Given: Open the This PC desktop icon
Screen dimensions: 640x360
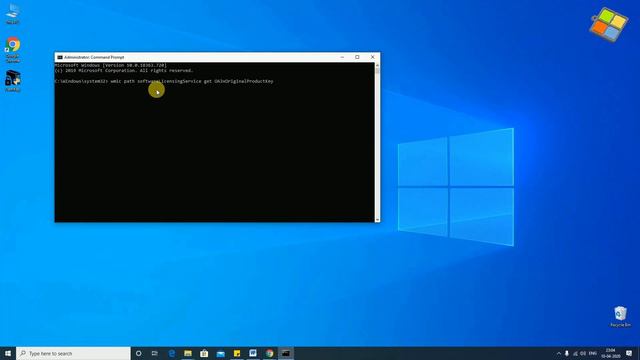Looking at the screenshot, I should 13,13.
